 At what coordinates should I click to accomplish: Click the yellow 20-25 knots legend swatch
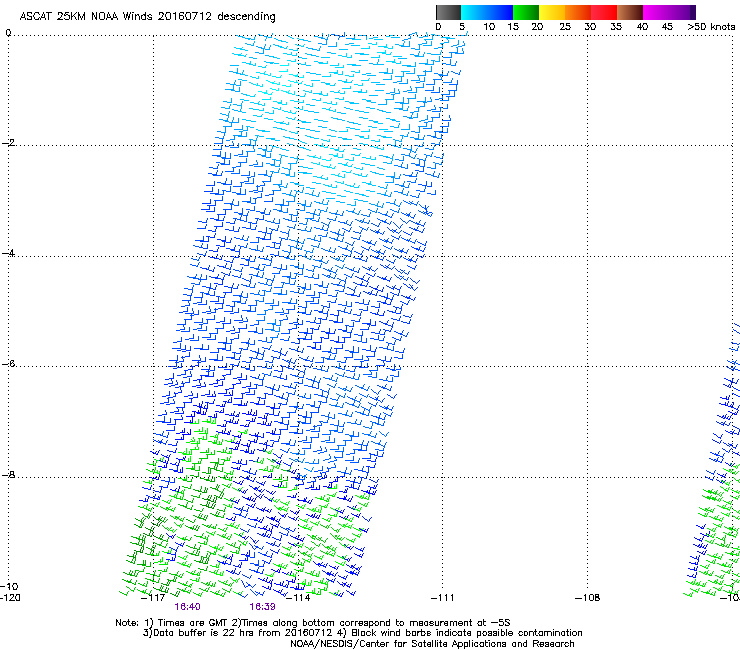click(552, 12)
